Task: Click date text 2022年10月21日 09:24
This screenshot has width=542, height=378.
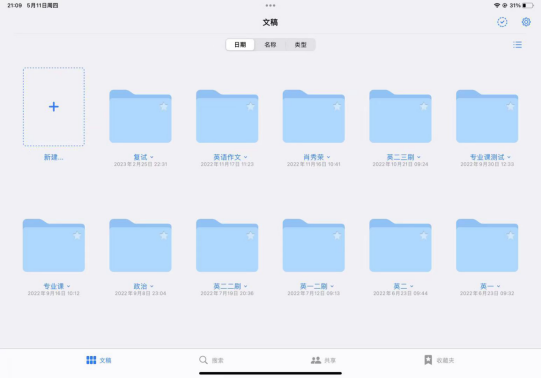Action: pos(400,164)
